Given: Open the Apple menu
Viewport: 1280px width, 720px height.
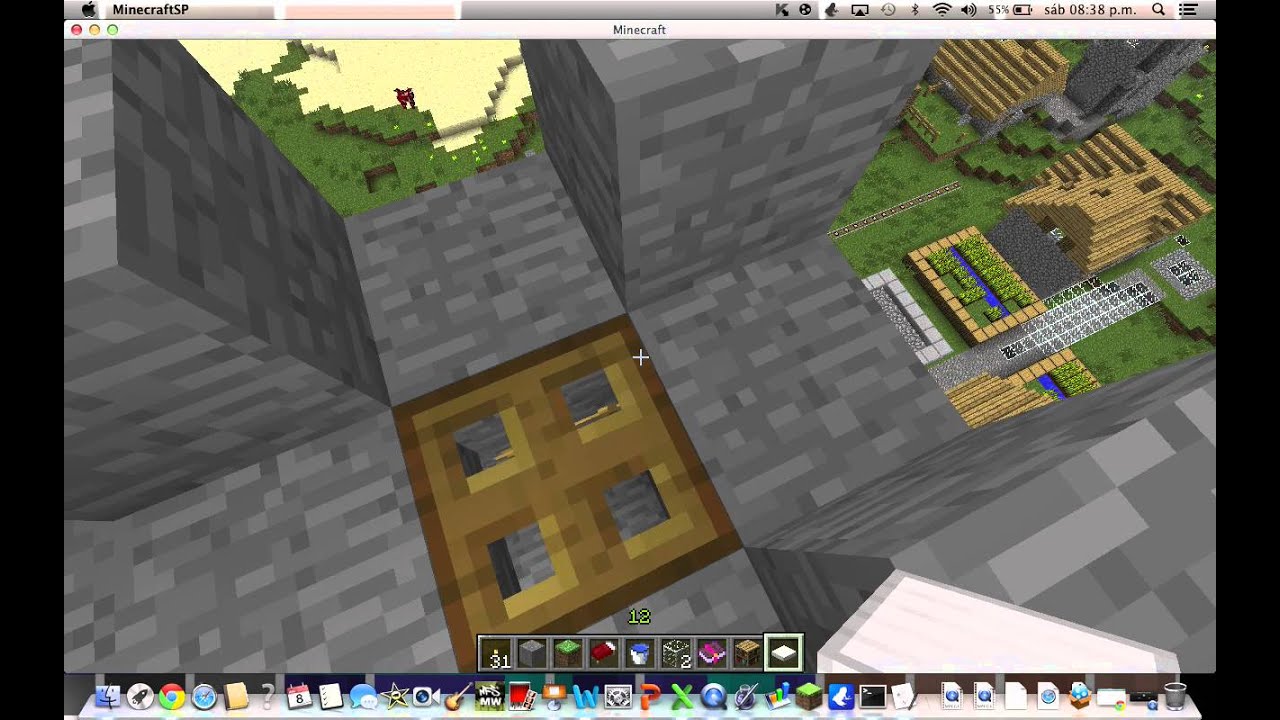Looking at the screenshot, I should tap(88, 9).
